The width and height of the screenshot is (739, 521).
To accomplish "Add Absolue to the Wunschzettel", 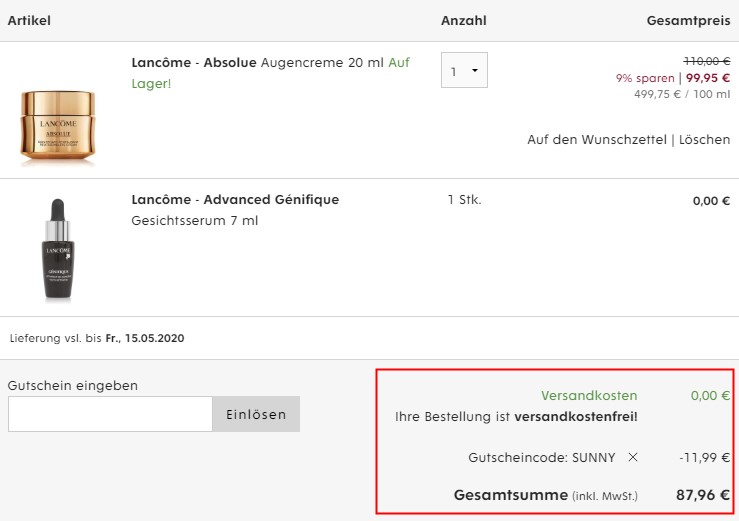I will 597,140.
